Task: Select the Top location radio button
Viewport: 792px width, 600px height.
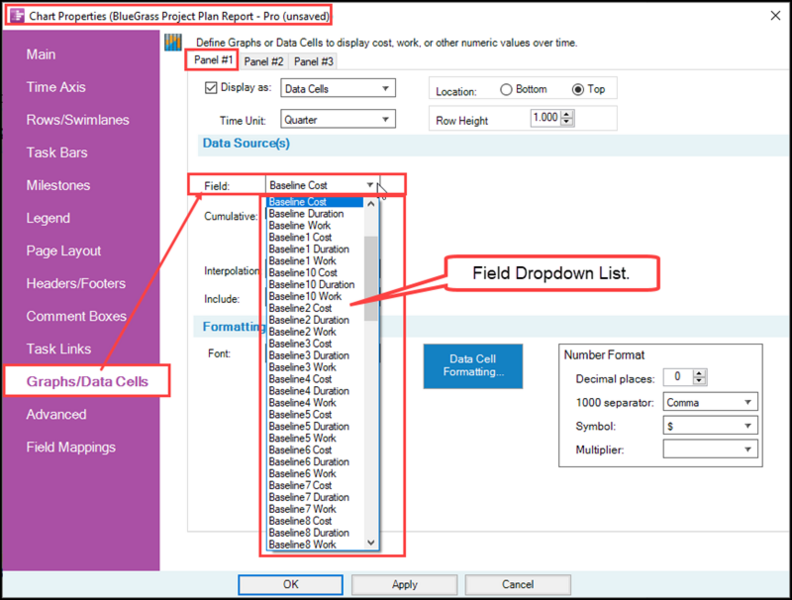Action: tap(578, 89)
